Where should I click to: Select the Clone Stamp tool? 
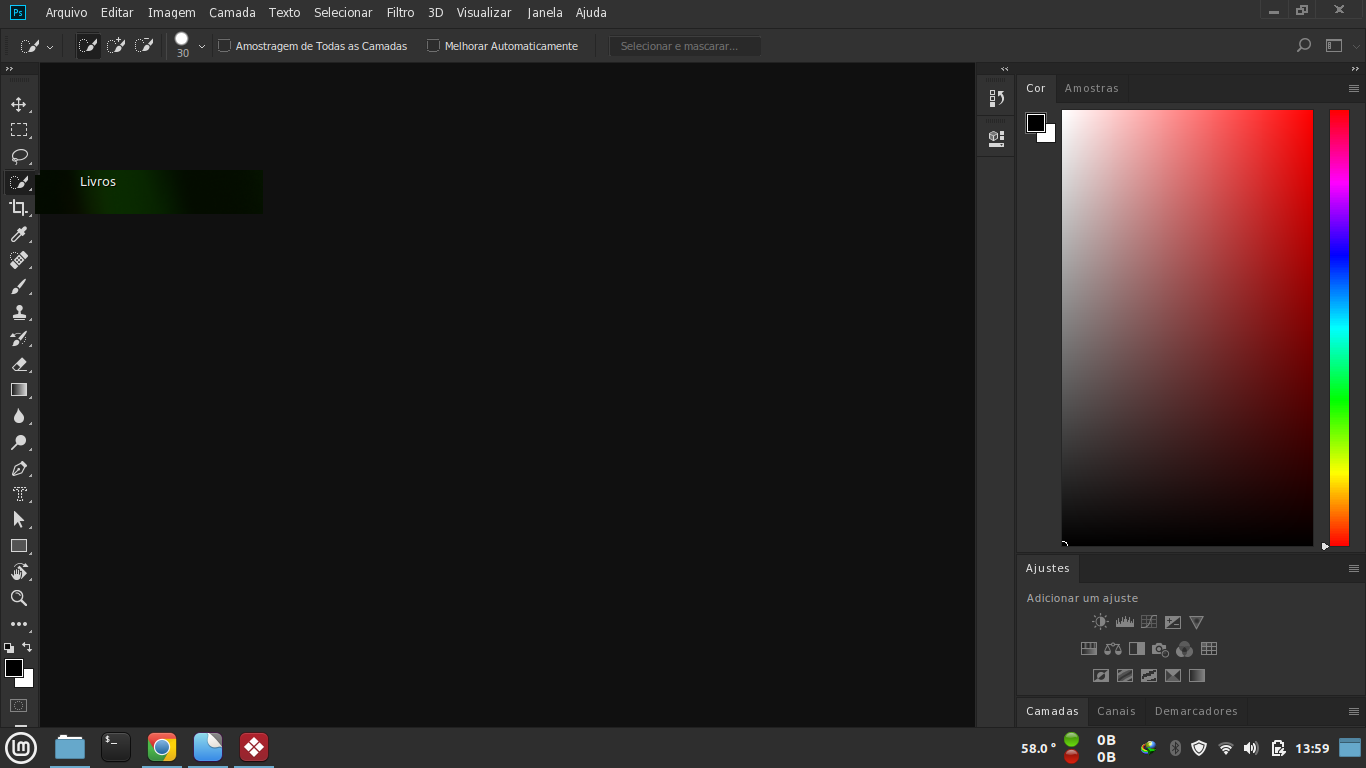(18, 312)
